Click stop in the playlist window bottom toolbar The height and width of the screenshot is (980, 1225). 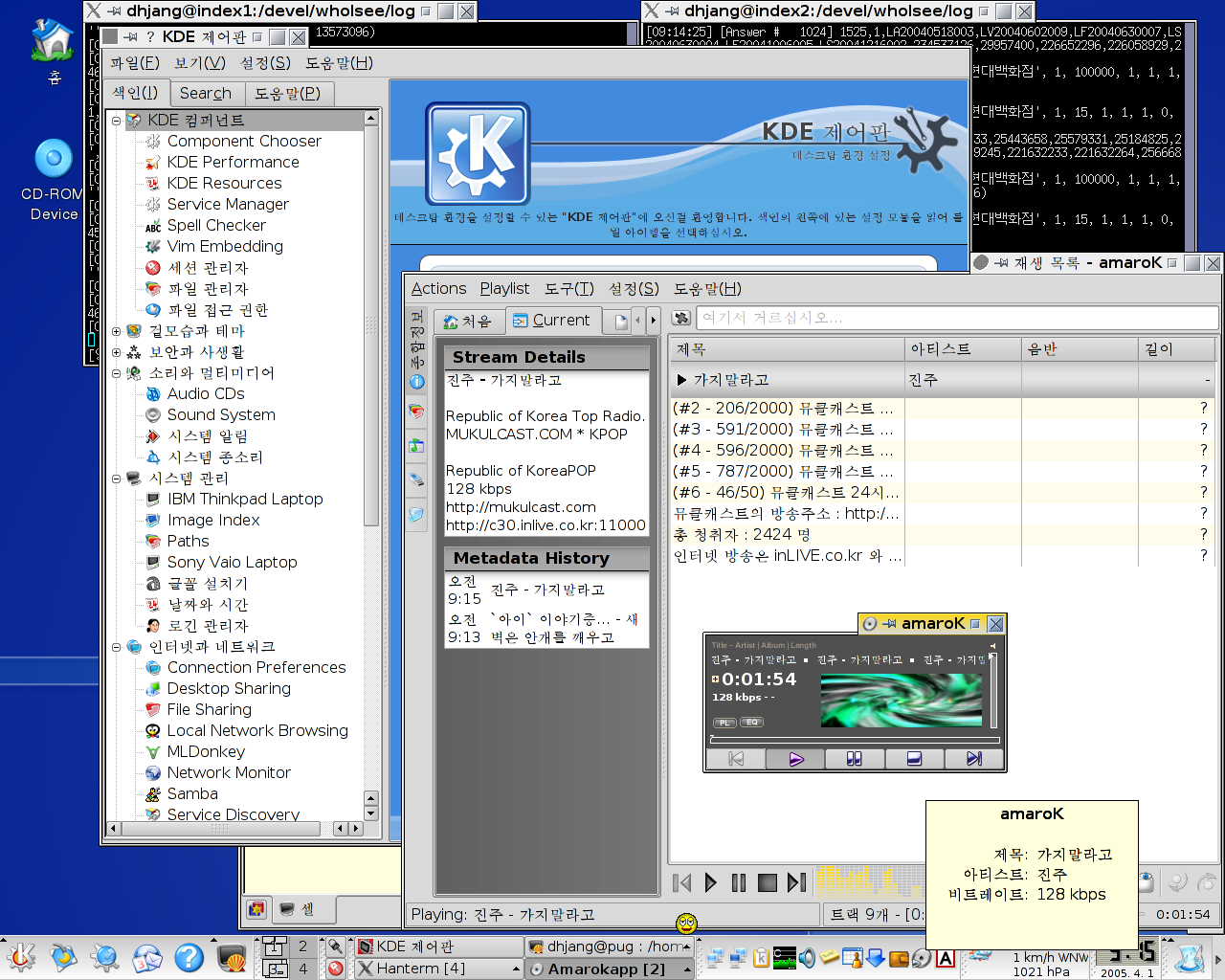point(767,882)
